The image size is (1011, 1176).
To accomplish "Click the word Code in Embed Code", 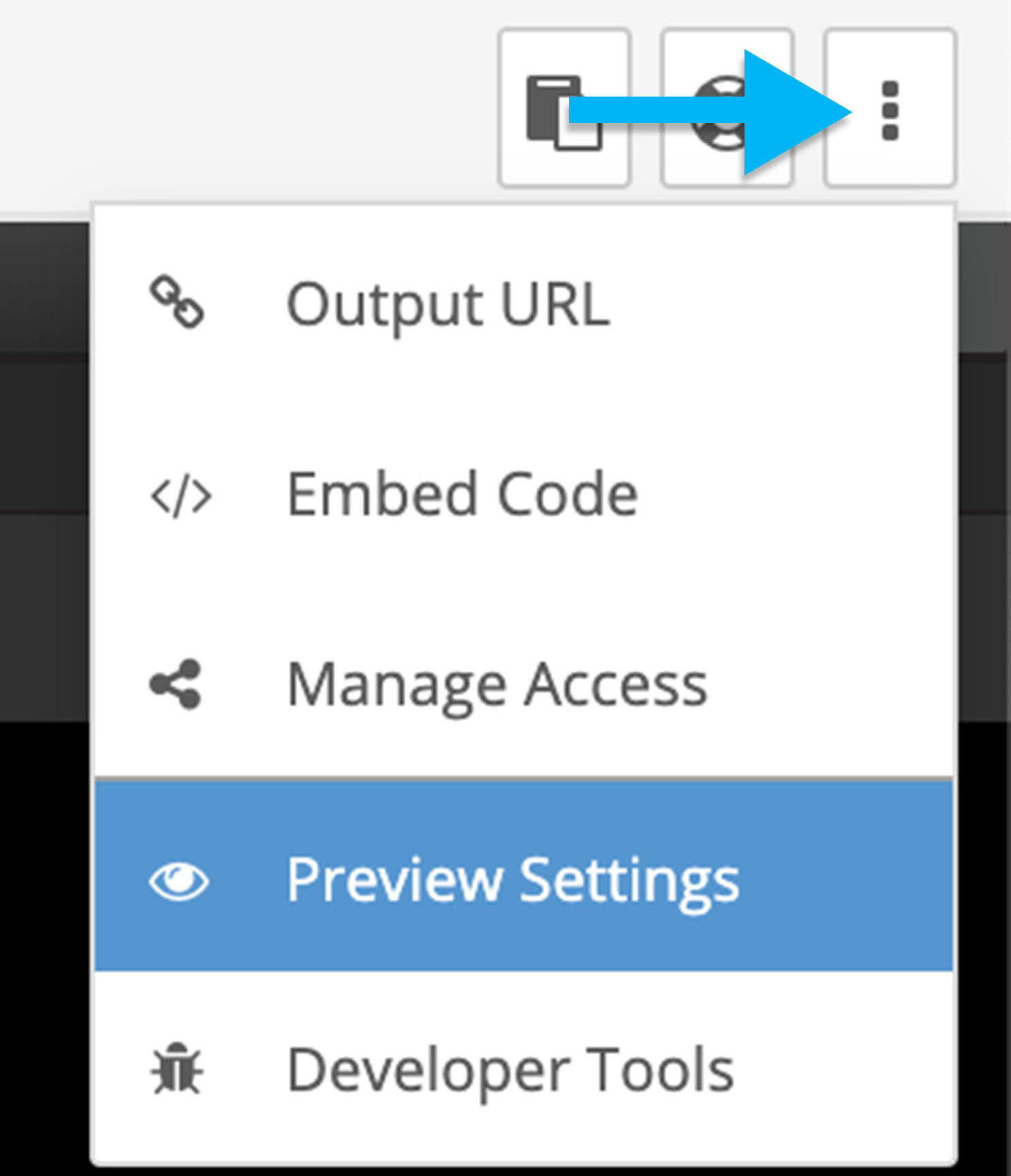I will [567, 494].
